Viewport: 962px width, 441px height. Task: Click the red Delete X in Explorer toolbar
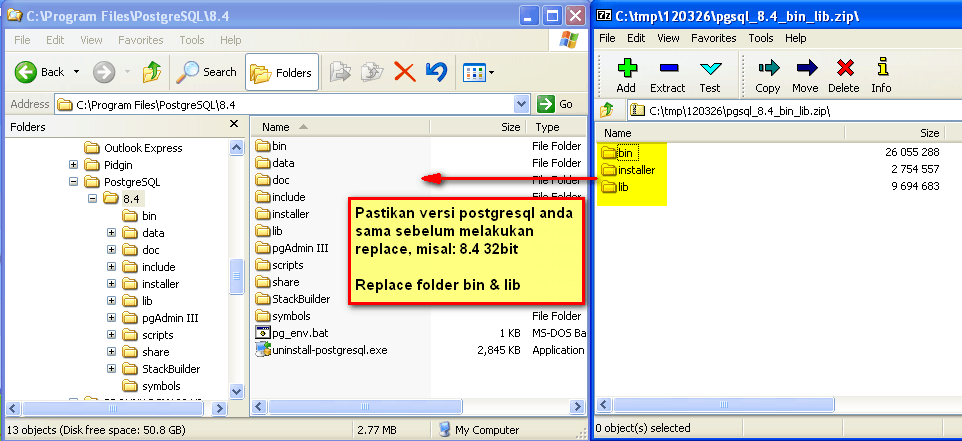(404, 72)
